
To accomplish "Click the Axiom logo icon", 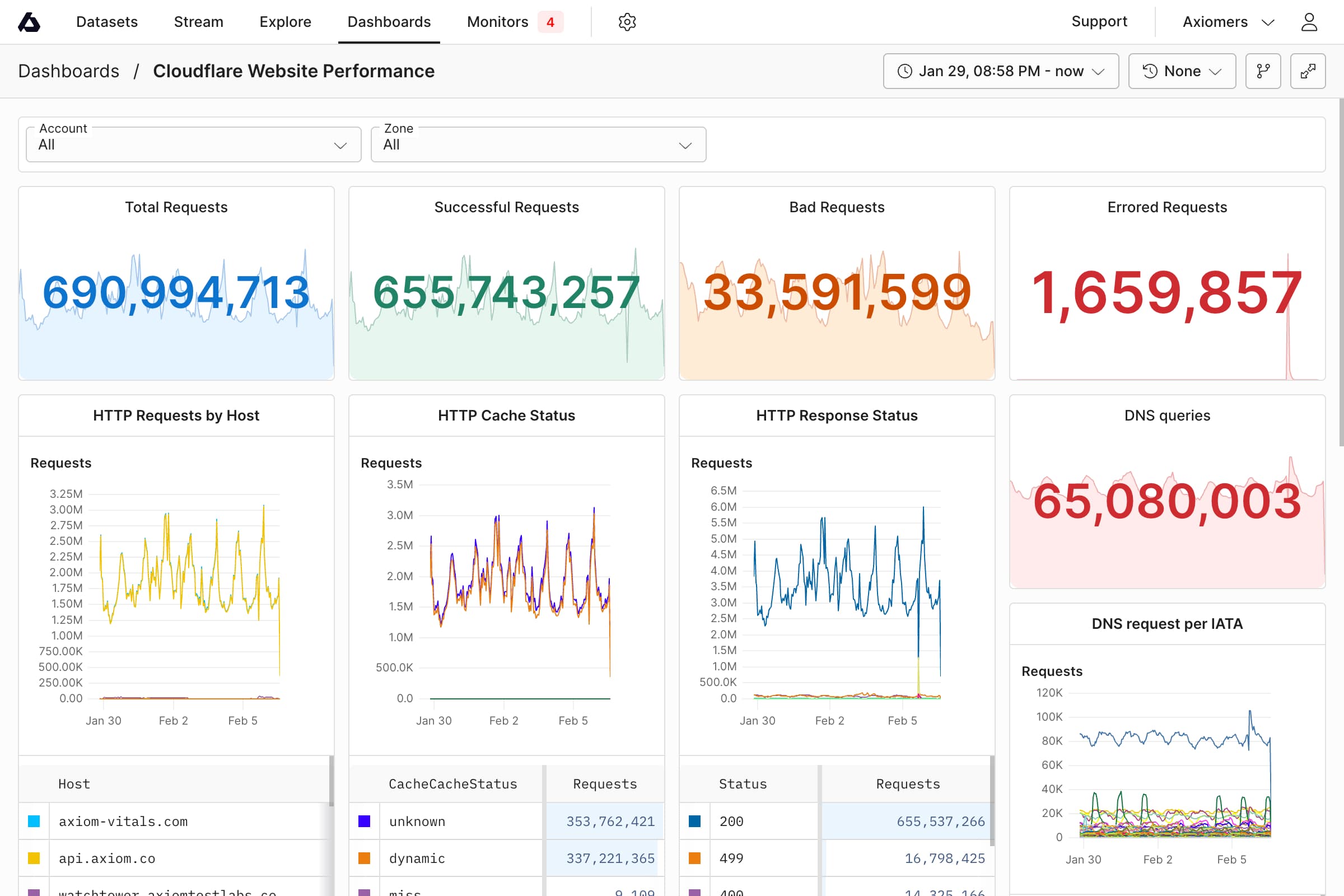I will (29, 22).
